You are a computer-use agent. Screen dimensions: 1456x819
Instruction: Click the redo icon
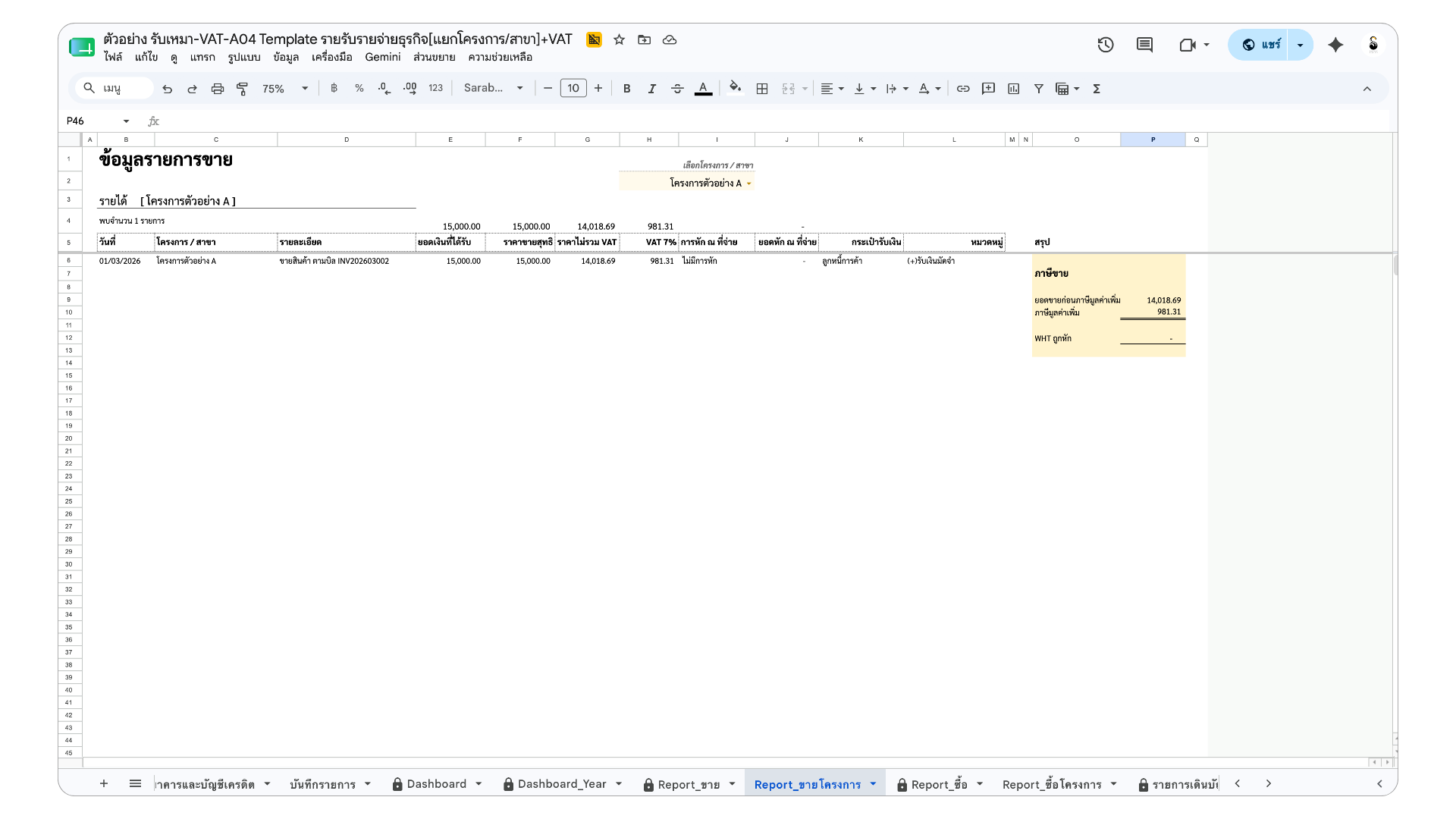pyautogui.click(x=192, y=89)
